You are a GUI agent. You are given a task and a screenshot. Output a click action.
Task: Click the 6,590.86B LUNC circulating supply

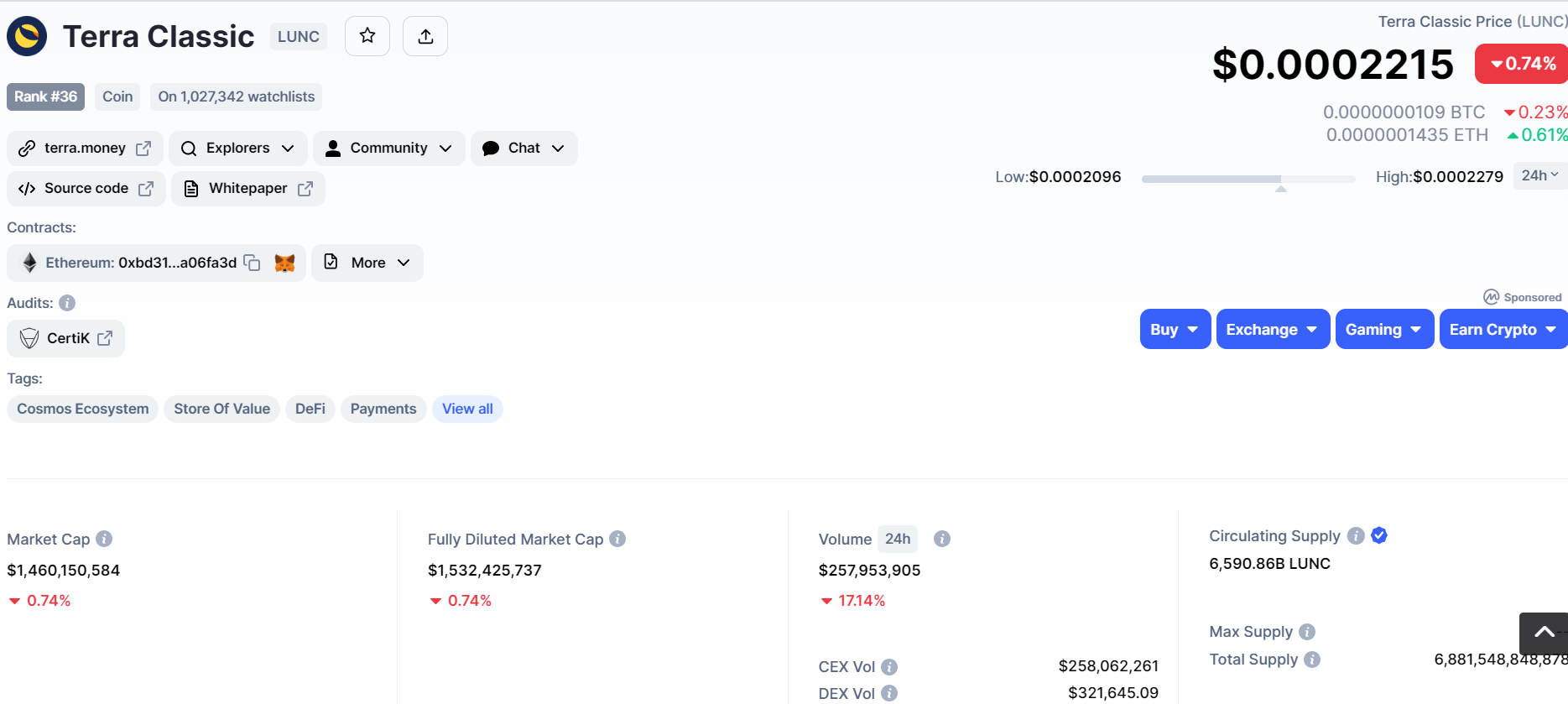pyautogui.click(x=1270, y=564)
